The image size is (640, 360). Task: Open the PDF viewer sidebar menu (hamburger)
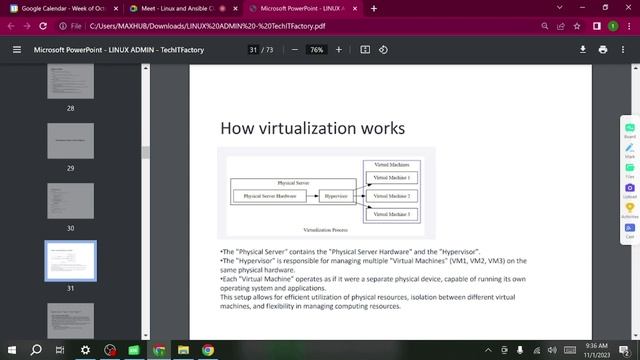17,50
